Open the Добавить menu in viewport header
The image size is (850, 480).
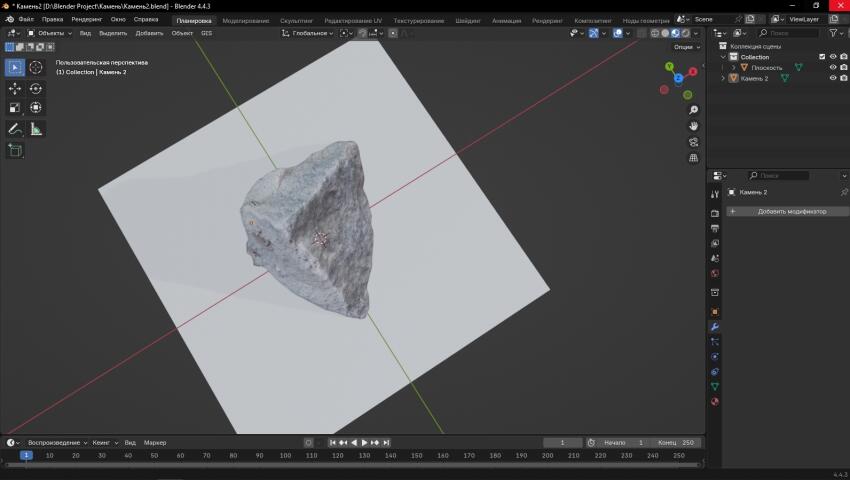tap(149, 33)
